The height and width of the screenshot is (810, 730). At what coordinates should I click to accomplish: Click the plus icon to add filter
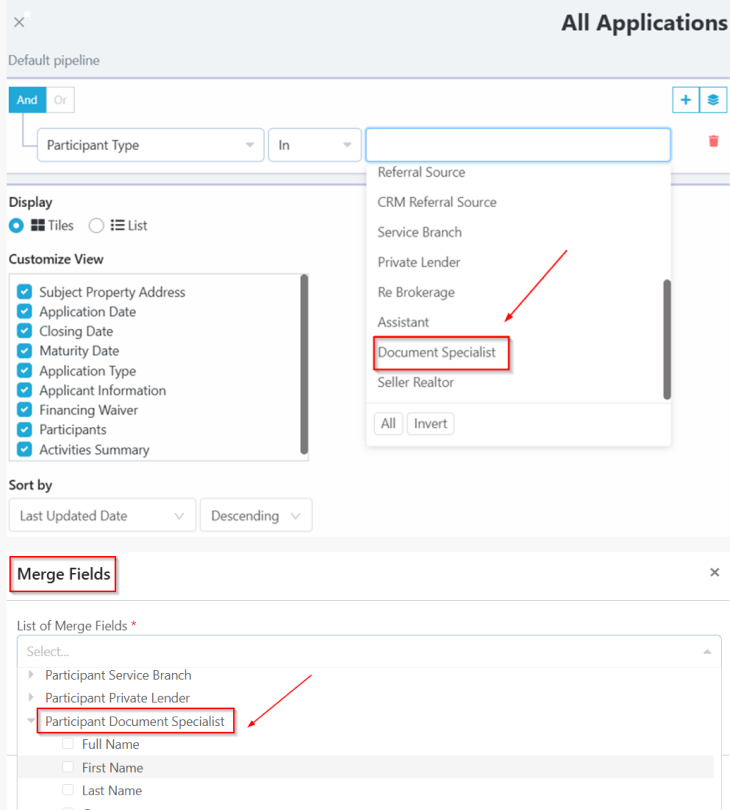(x=685, y=100)
